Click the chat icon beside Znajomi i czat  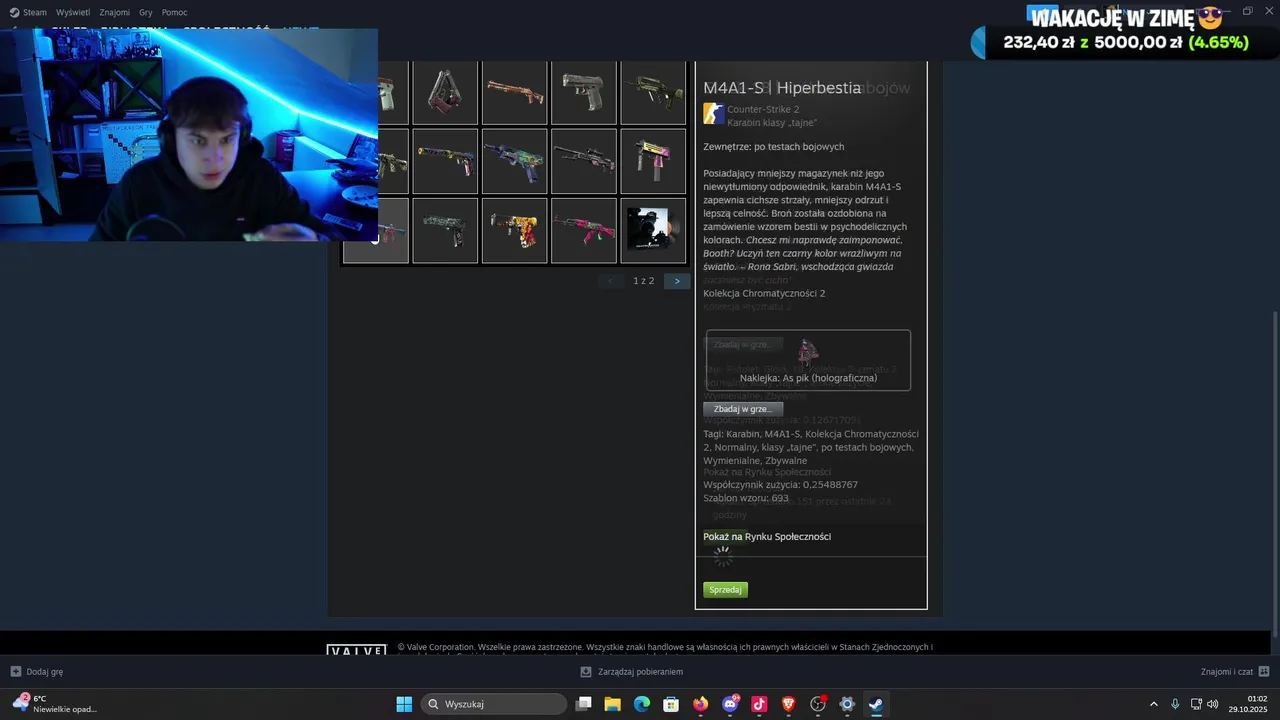coord(1264,672)
